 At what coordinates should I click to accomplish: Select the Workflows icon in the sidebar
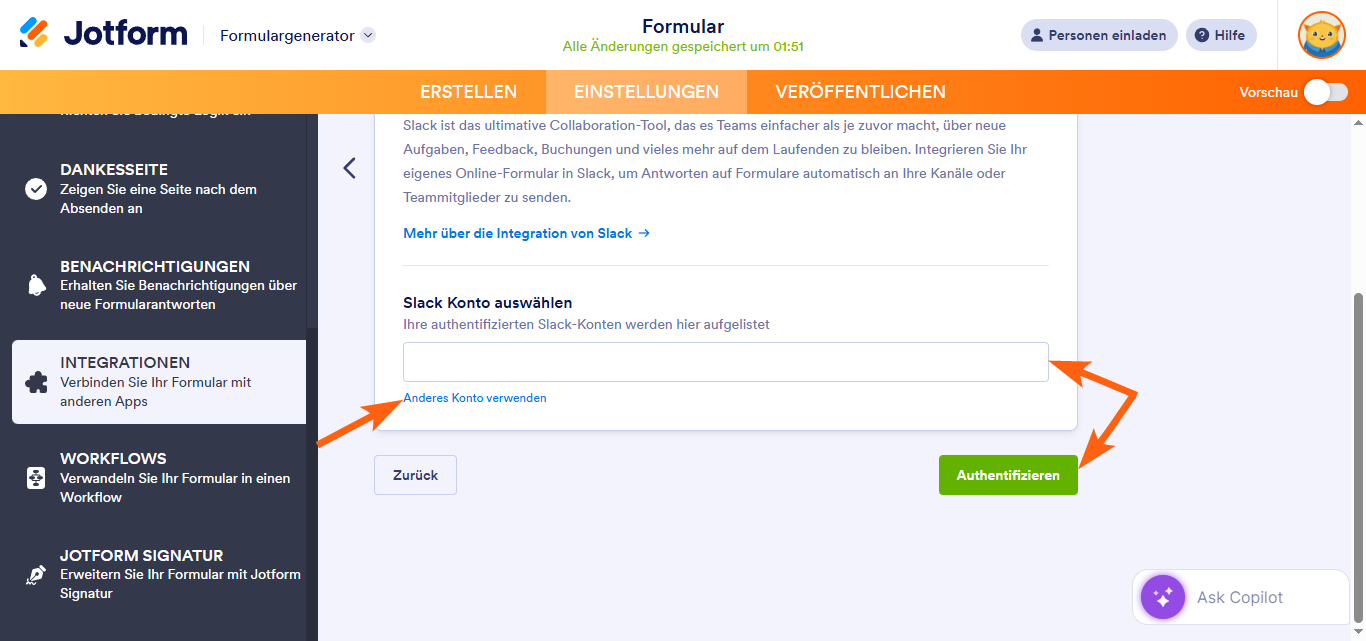click(x=36, y=477)
